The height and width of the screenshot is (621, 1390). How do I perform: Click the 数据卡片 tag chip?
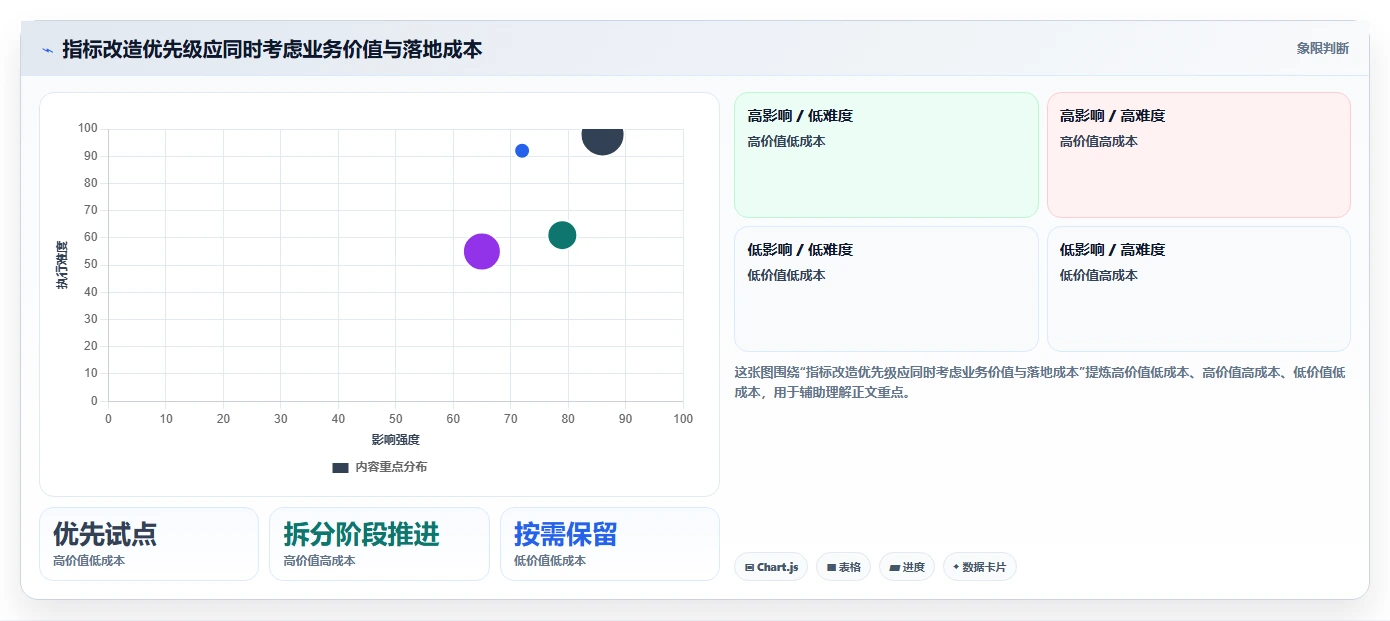pos(980,567)
